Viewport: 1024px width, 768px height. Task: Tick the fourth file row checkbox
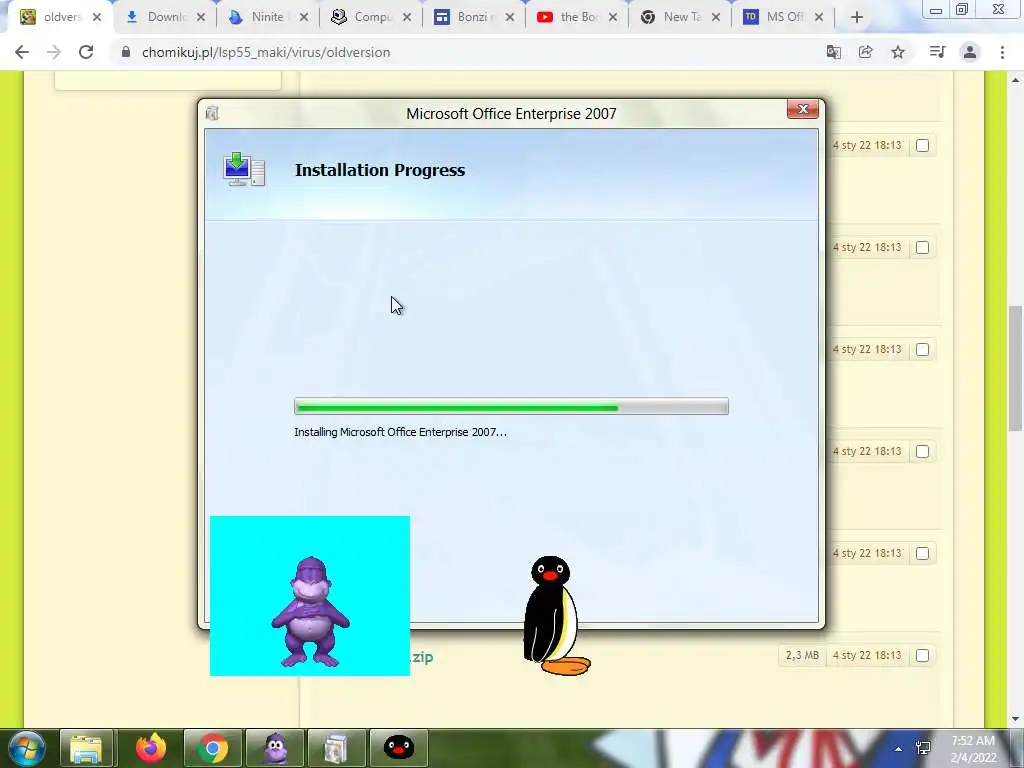tap(922, 451)
